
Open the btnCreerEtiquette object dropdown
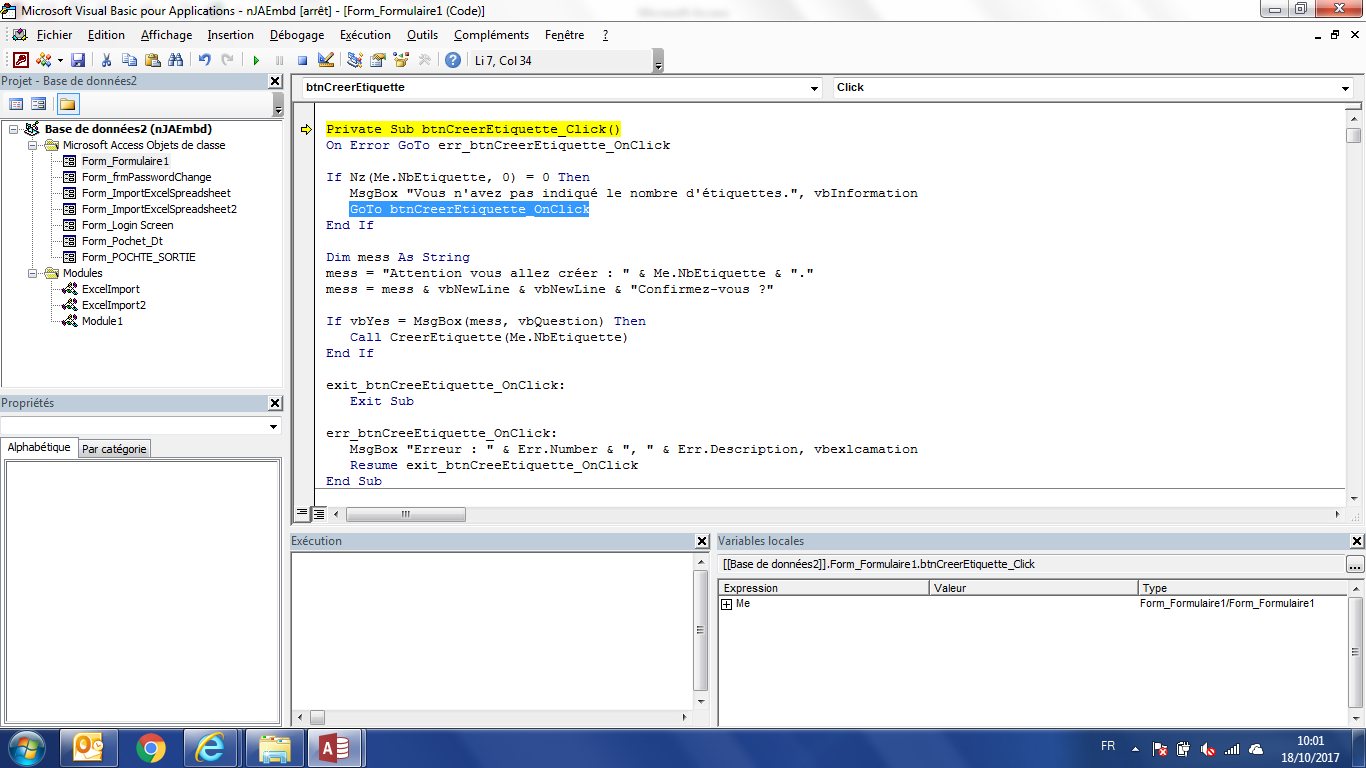pos(814,88)
